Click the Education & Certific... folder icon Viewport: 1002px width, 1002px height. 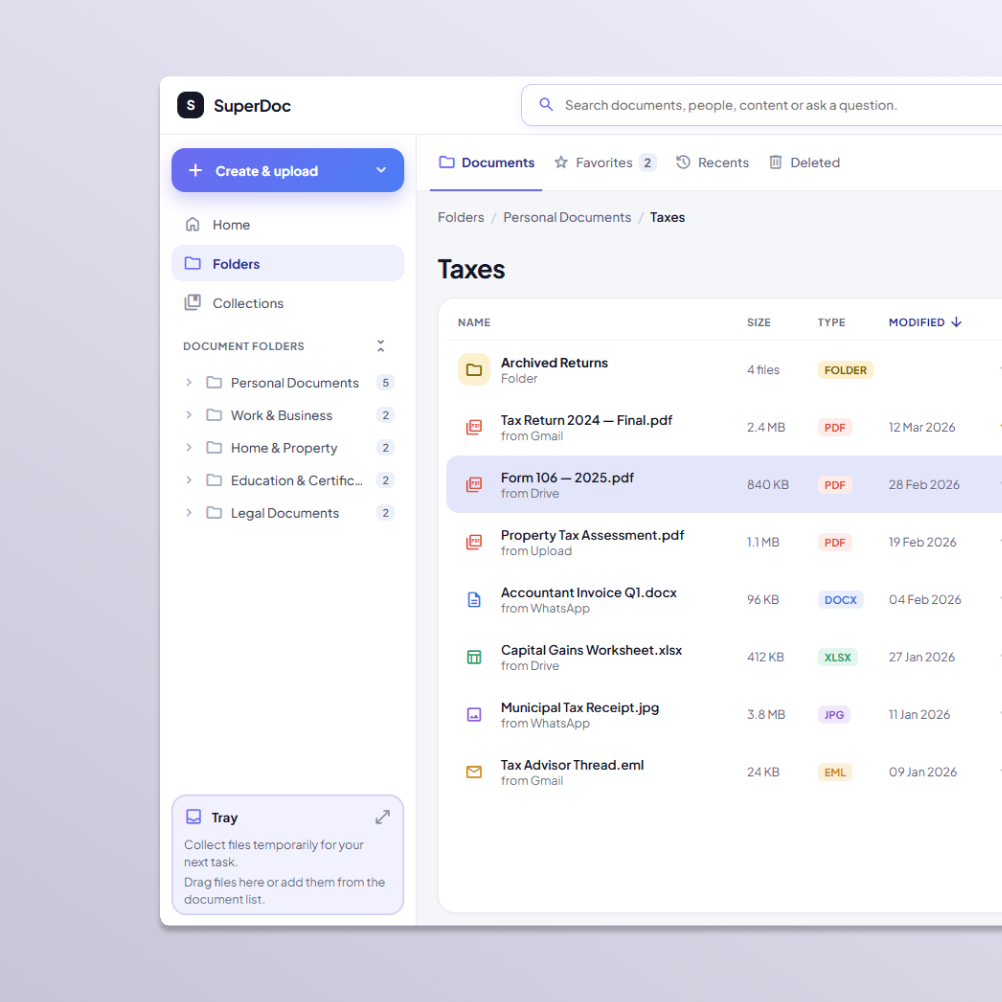point(214,481)
